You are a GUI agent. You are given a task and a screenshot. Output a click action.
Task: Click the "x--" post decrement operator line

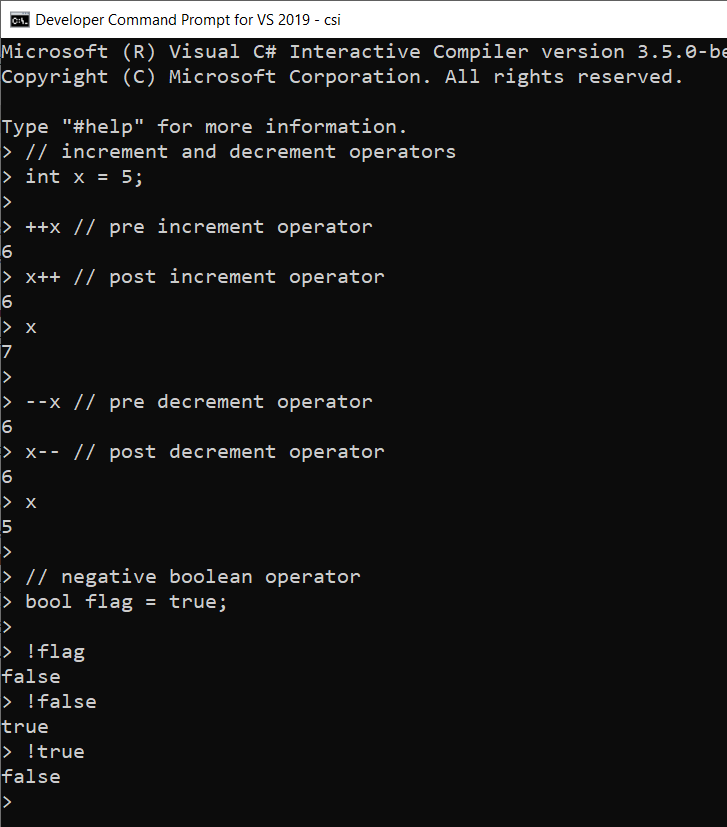click(x=204, y=452)
